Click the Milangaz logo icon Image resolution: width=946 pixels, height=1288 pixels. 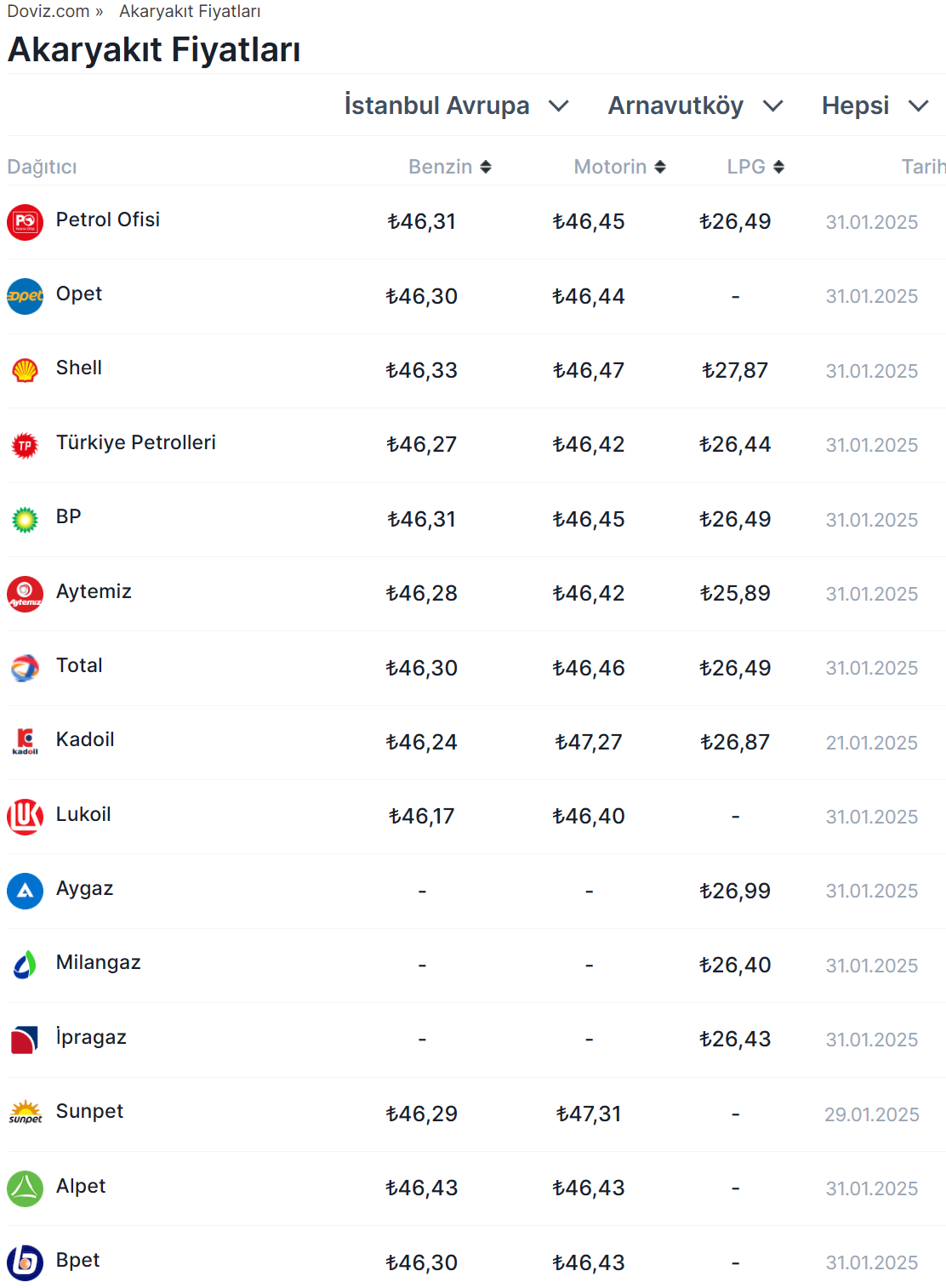coord(25,965)
